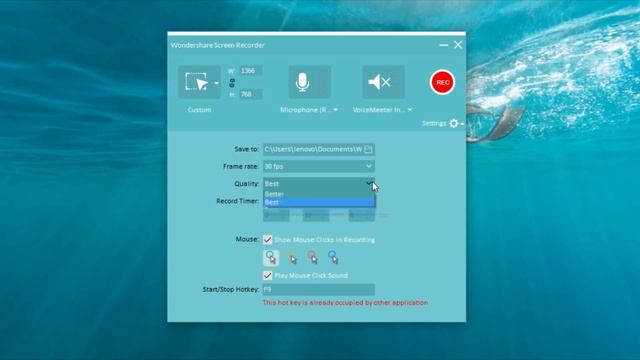Screen dimensions: 640x360
Task: Click the height field showing 768
Action: (x=250, y=94)
